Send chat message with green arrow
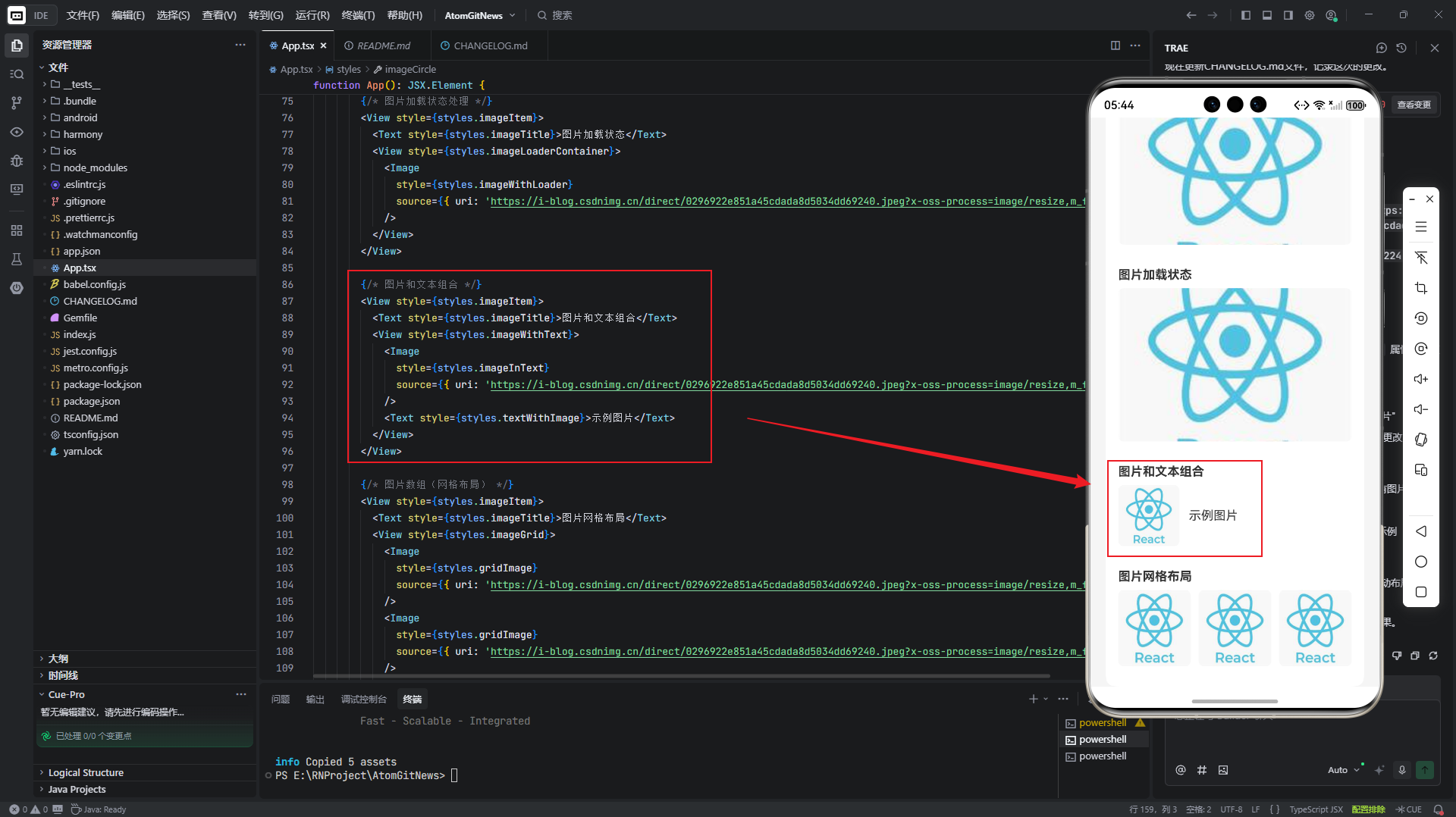This screenshot has width=1456, height=817. click(x=1425, y=770)
